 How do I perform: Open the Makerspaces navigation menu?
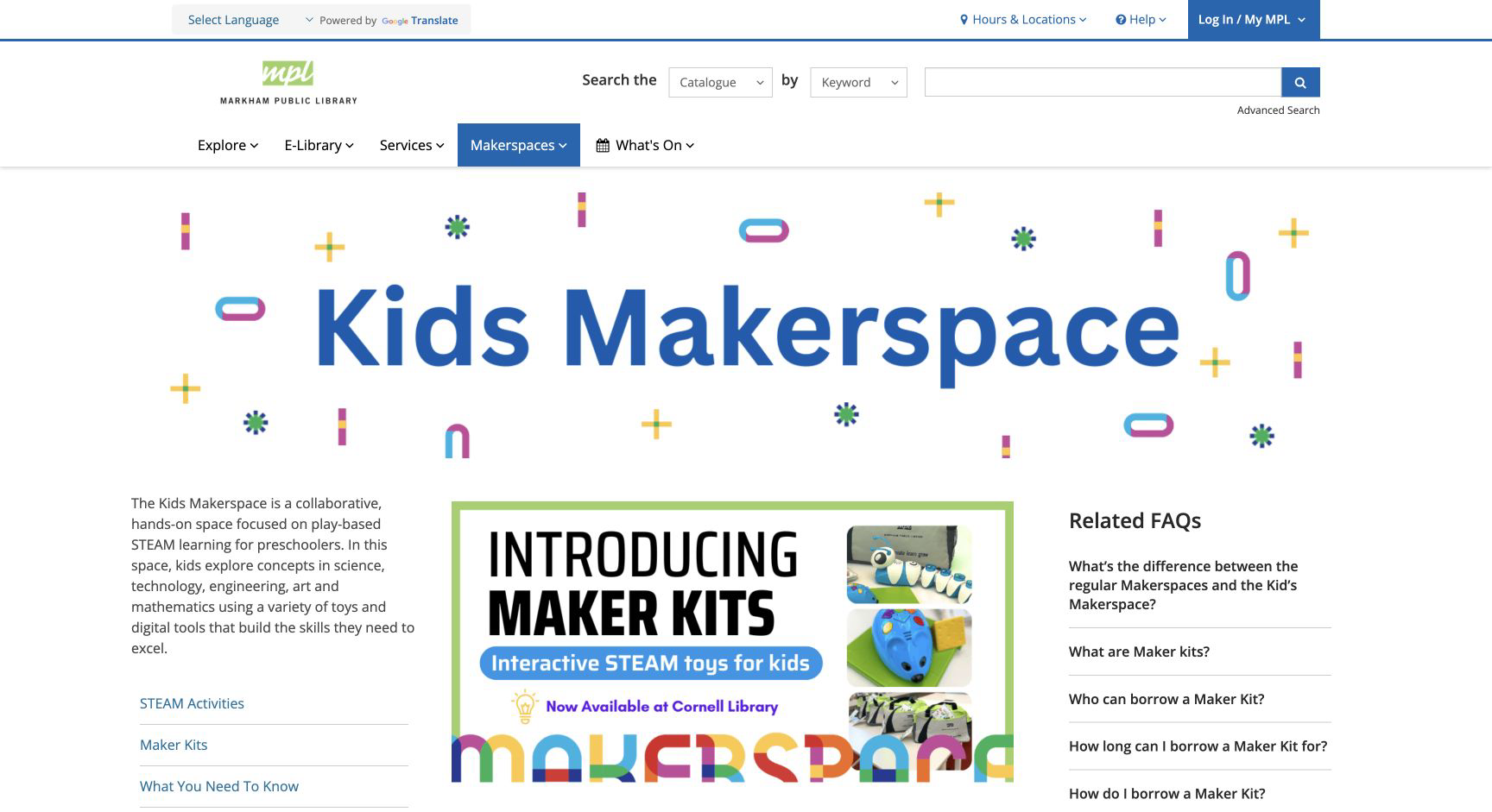click(x=519, y=145)
